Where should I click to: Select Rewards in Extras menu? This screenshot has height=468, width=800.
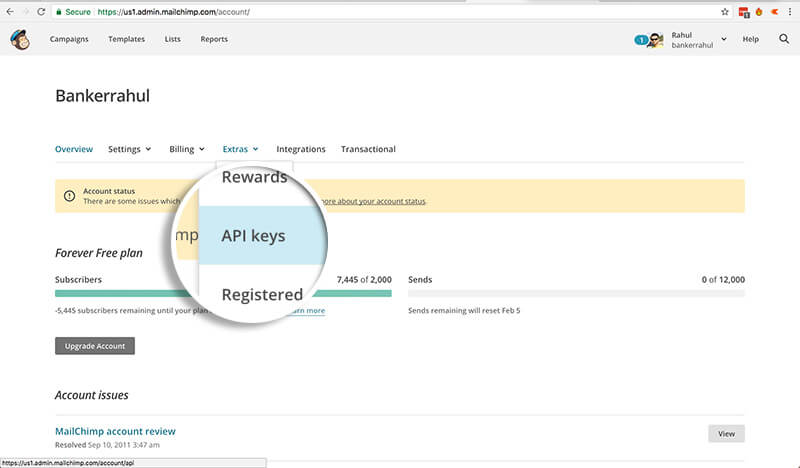[254, 177]
